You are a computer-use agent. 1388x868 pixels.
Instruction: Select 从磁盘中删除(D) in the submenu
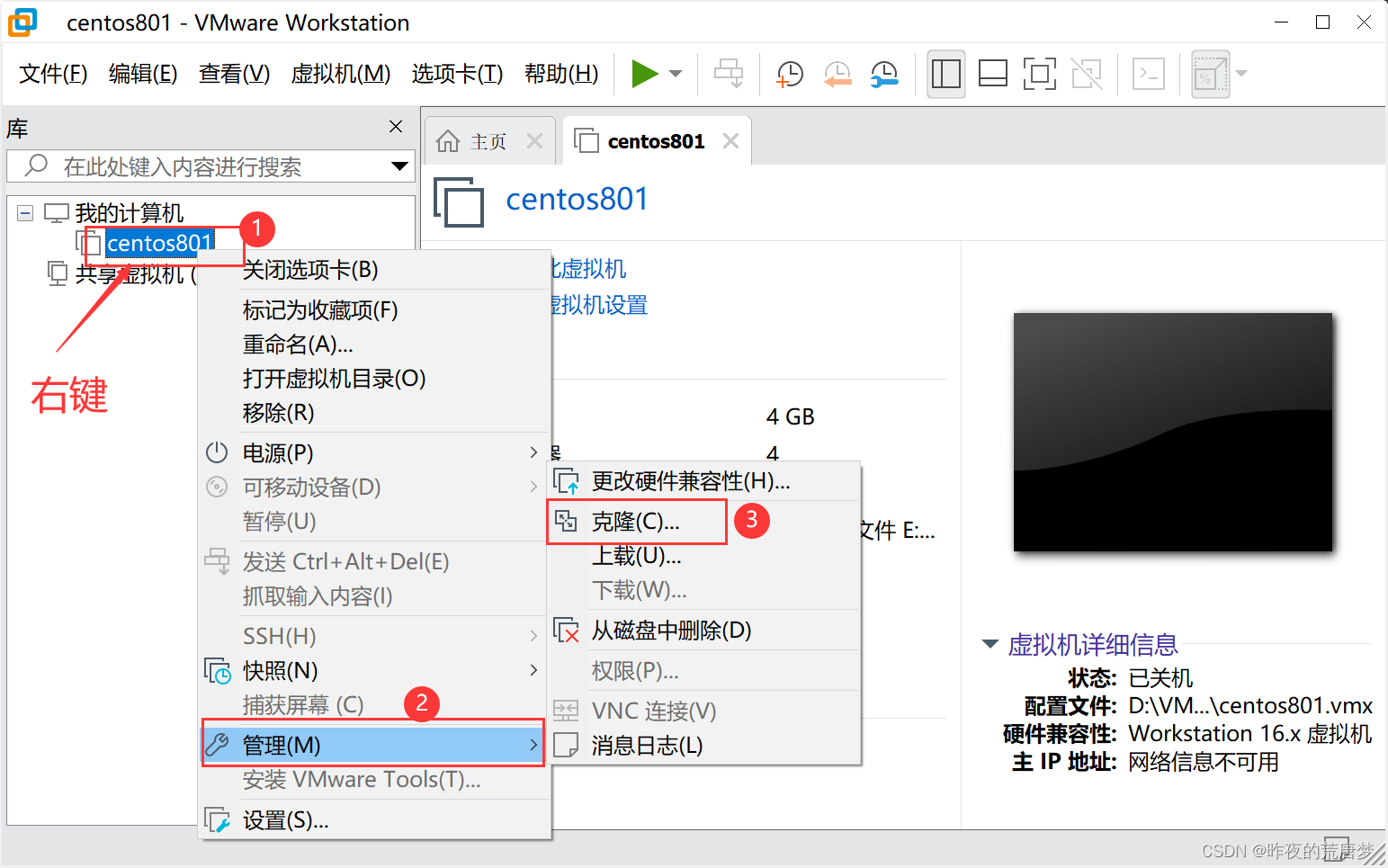[704, 631]
